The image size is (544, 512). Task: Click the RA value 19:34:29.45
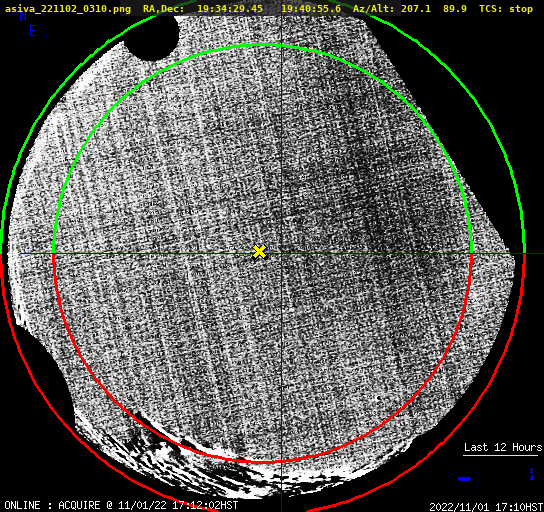(230, 9)
